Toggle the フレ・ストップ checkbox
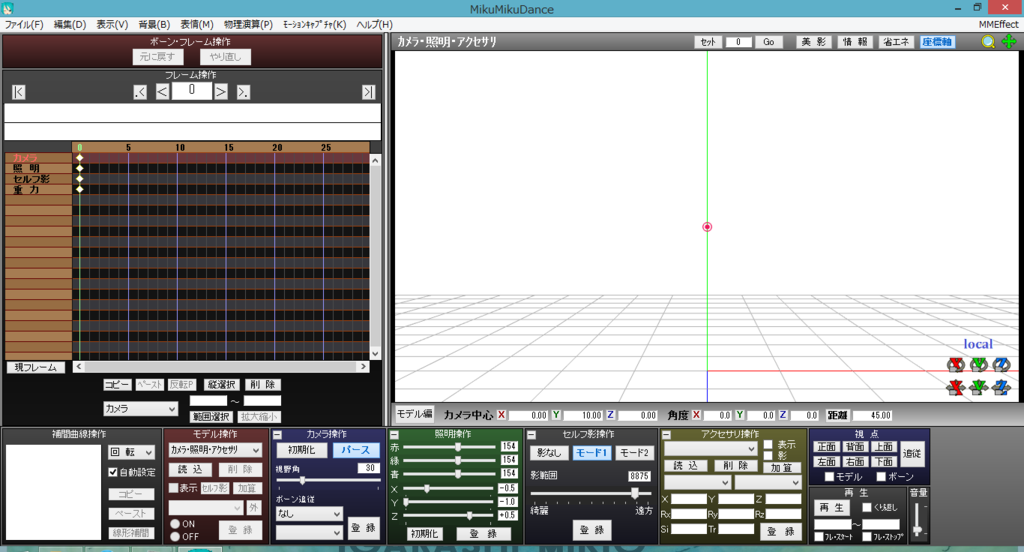1024x552 pixels. 867,537
